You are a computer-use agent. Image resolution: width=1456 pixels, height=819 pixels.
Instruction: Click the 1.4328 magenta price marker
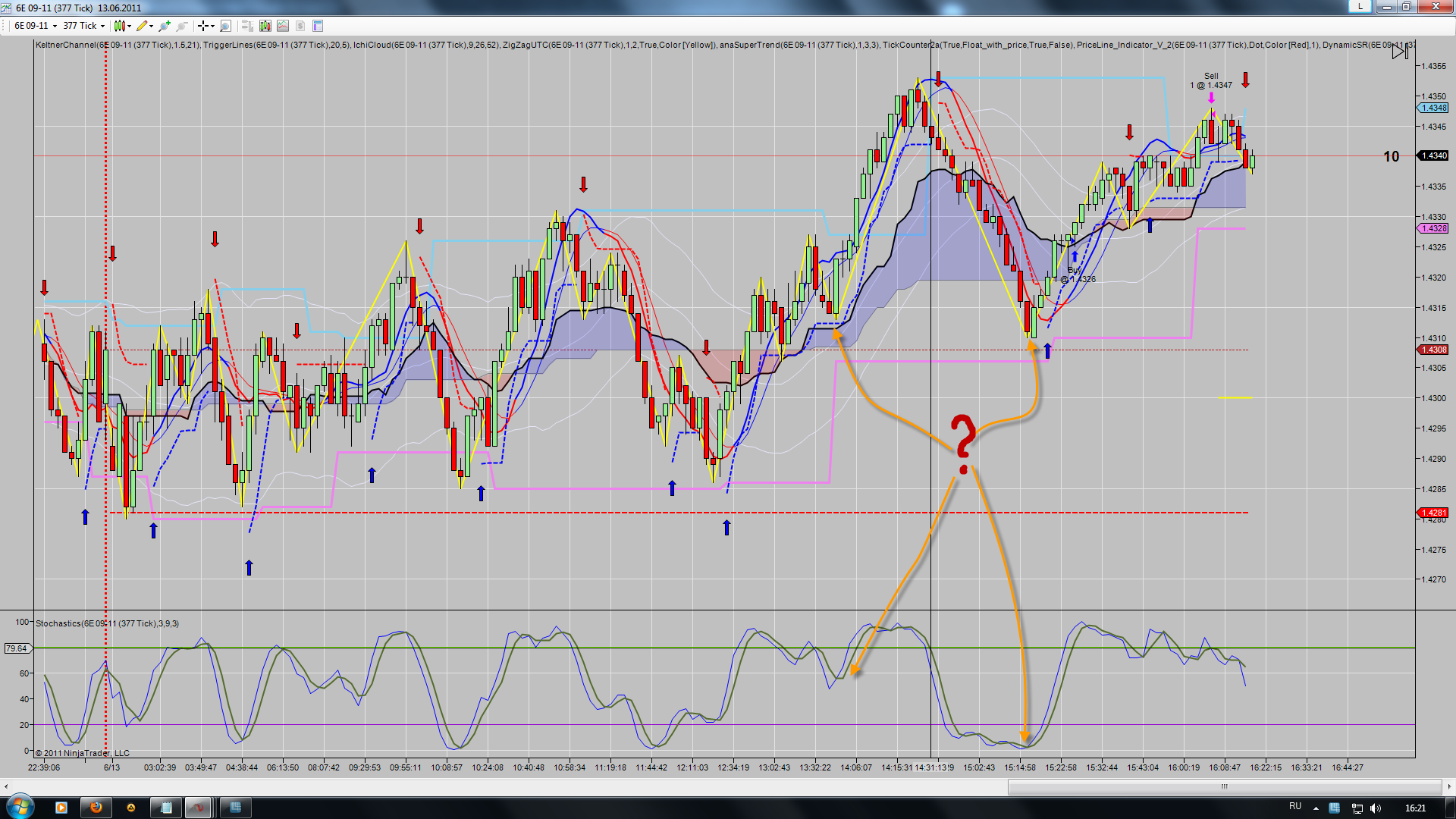pyautogui.click(x=1433, y=228)
